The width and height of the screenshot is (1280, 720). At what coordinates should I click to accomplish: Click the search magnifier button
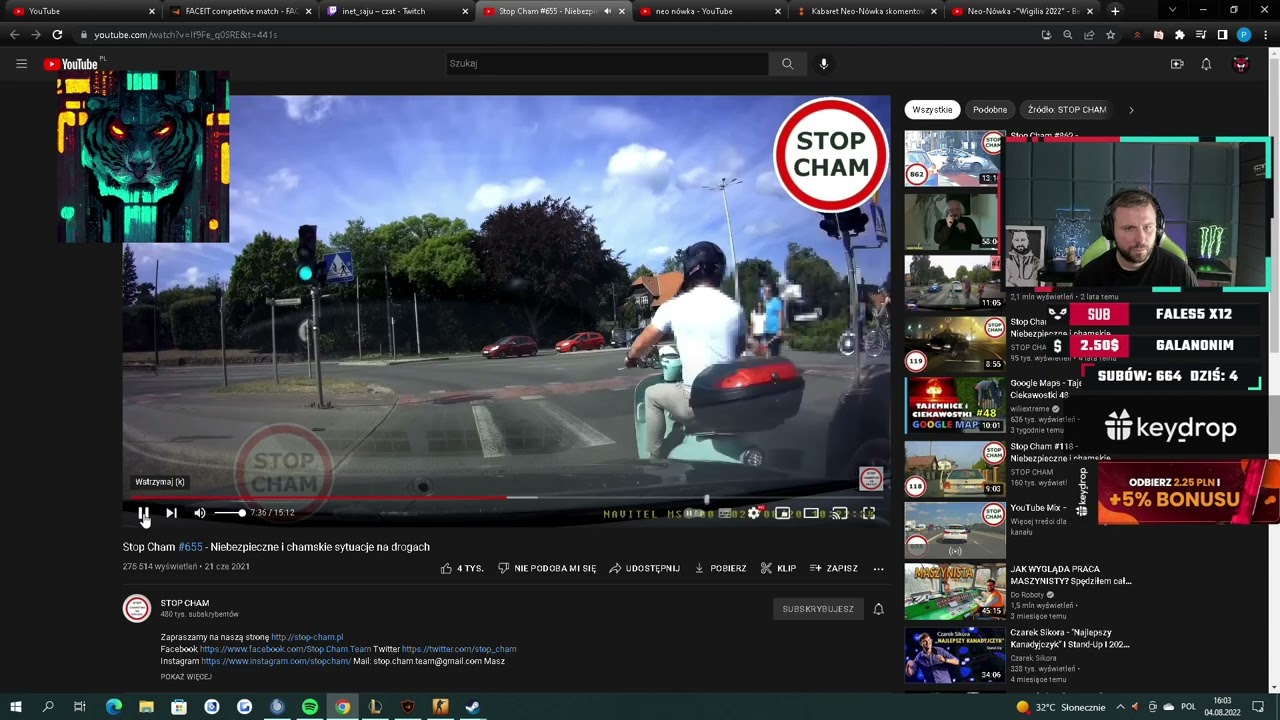pos(788,64)
